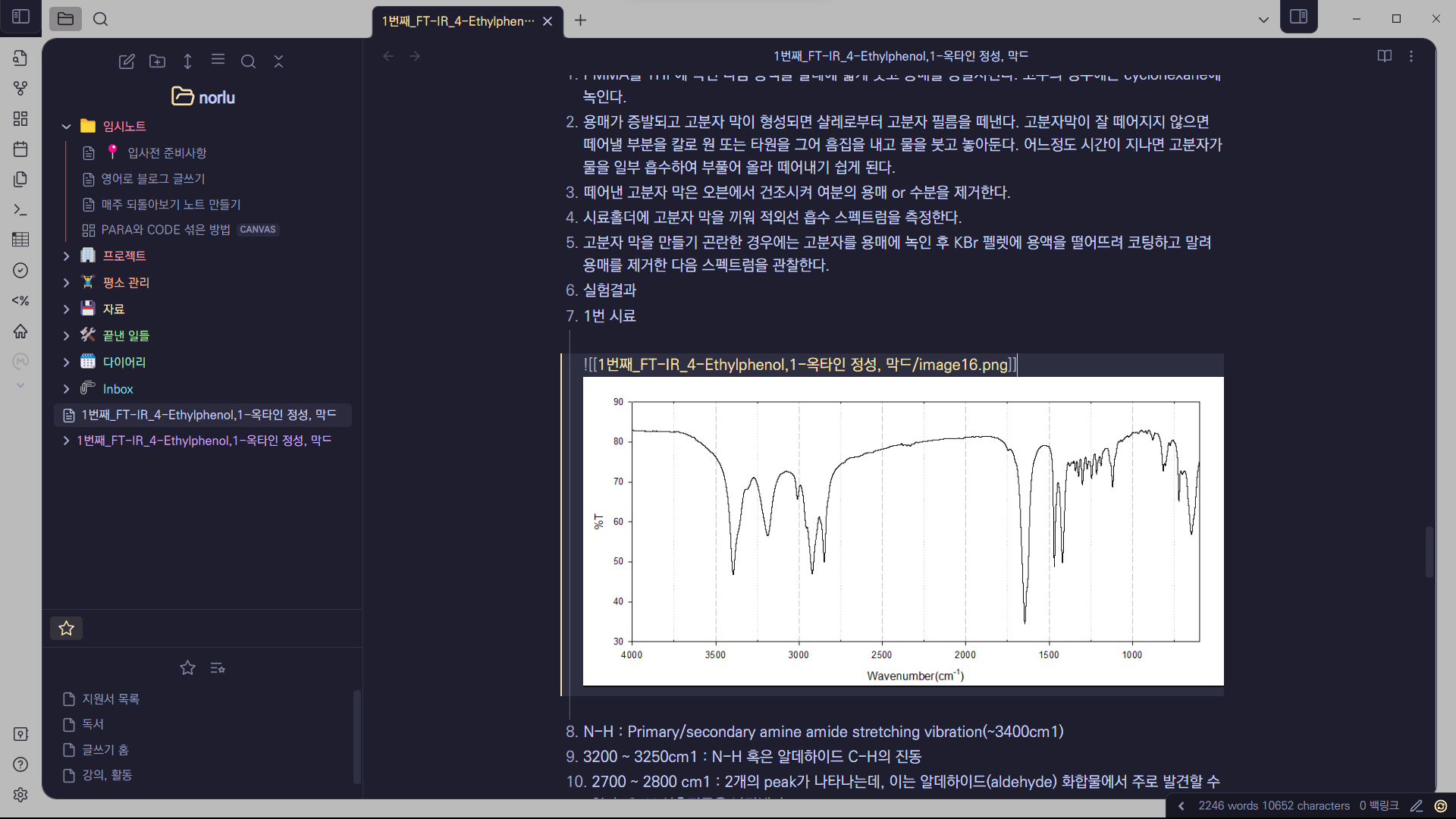
Task: Open the 영어로 블로그 글쓰기 note
Action: click(152, 179)
